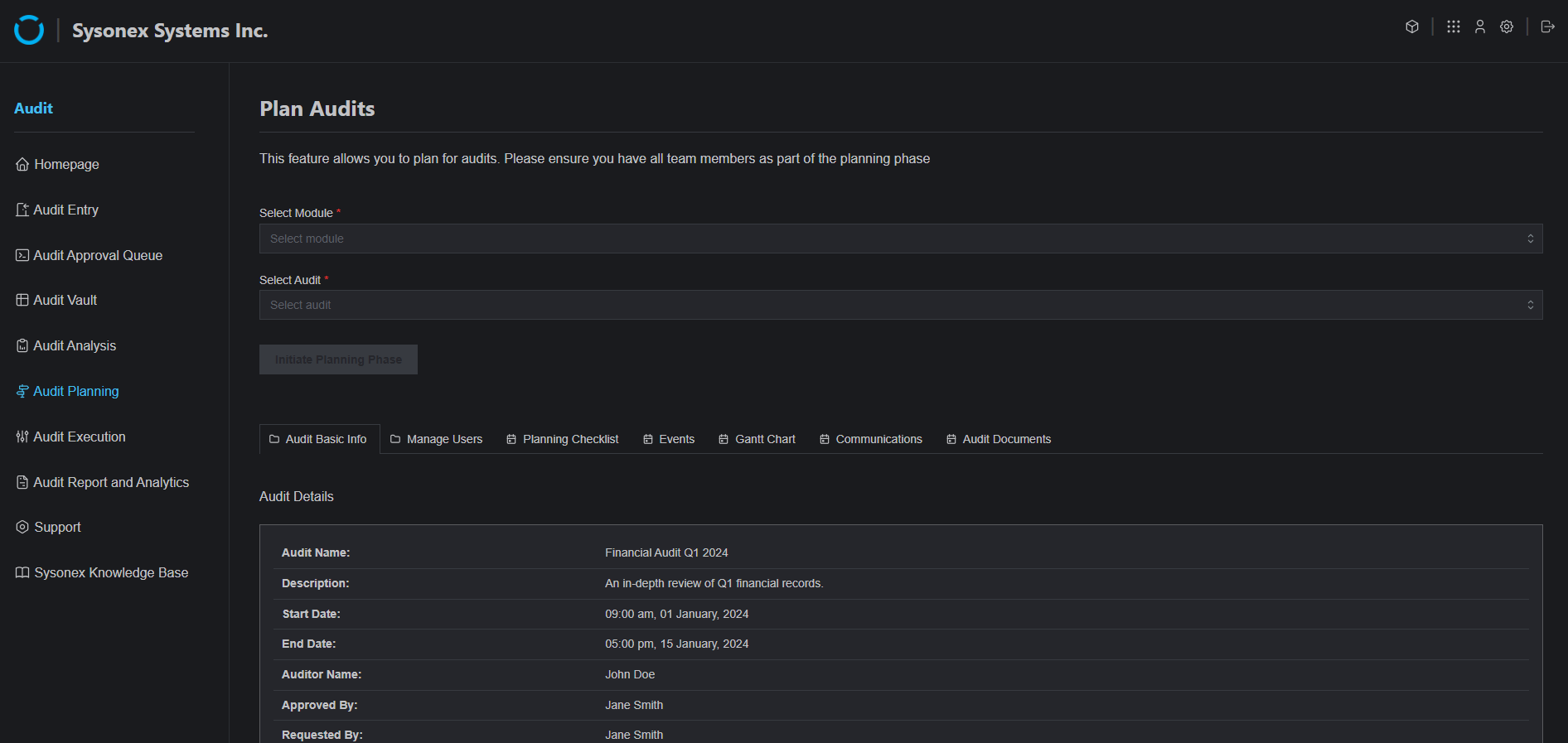Open the apps grid icon
This screenshot has height=743, width=1568.
click(1454, 27)
